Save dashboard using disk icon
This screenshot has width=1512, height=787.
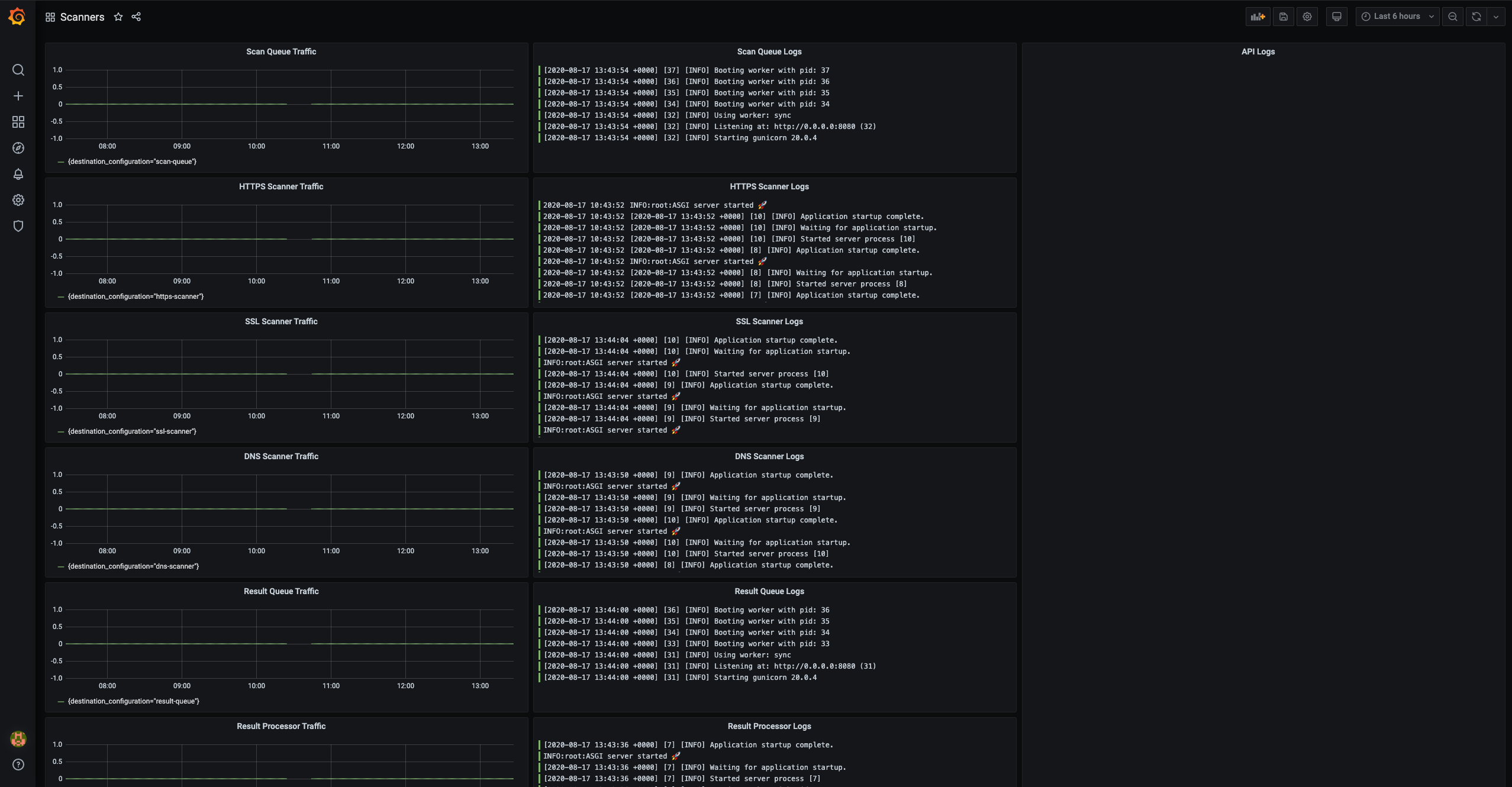[1283, 17]
